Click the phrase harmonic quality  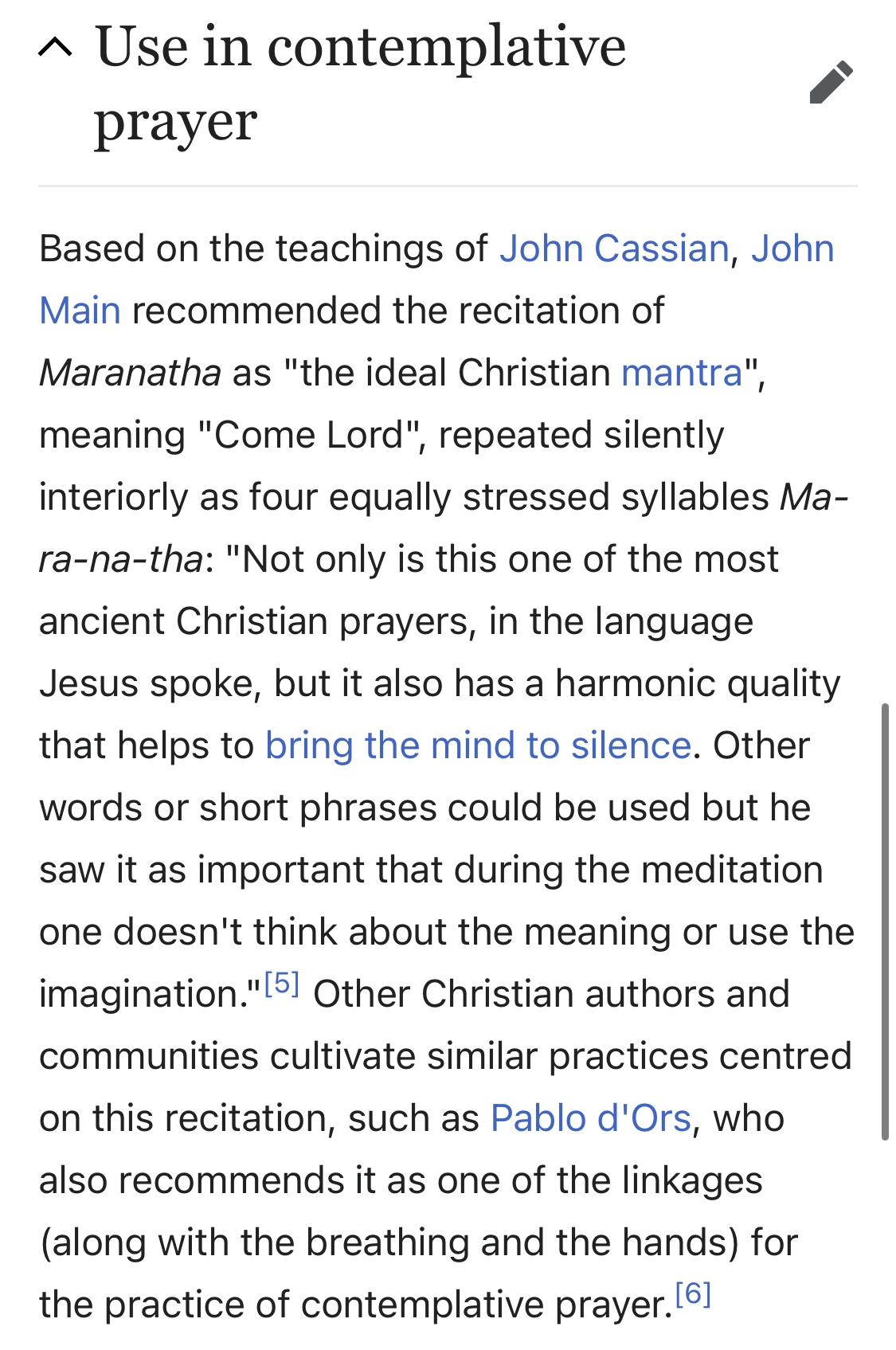[x=698, y=683]
